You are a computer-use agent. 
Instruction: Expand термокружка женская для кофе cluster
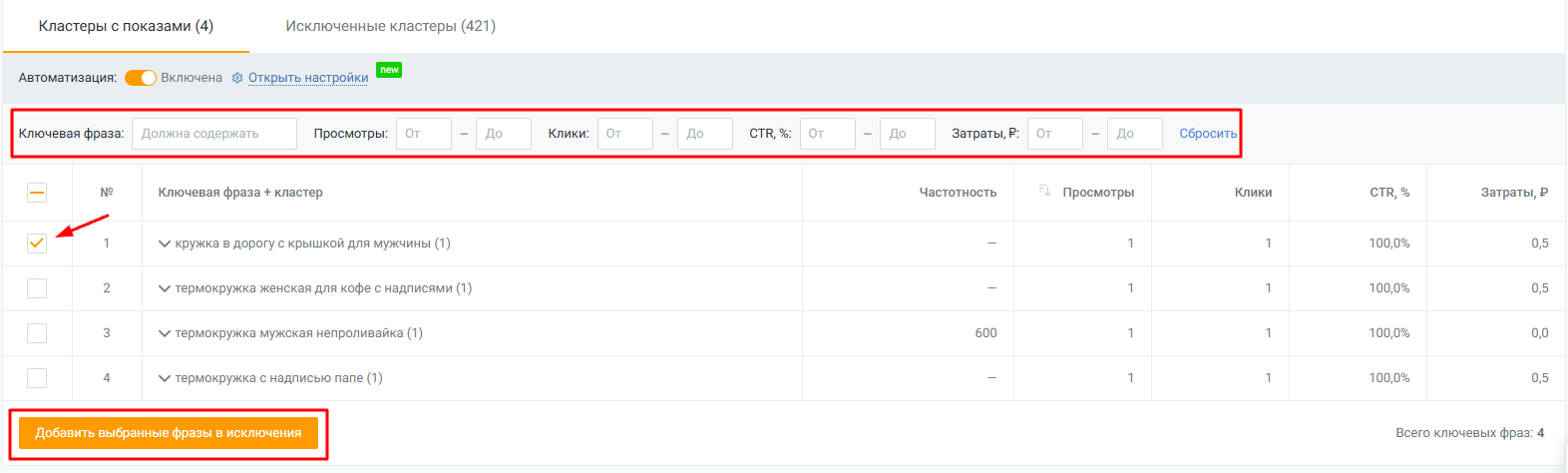165,288
